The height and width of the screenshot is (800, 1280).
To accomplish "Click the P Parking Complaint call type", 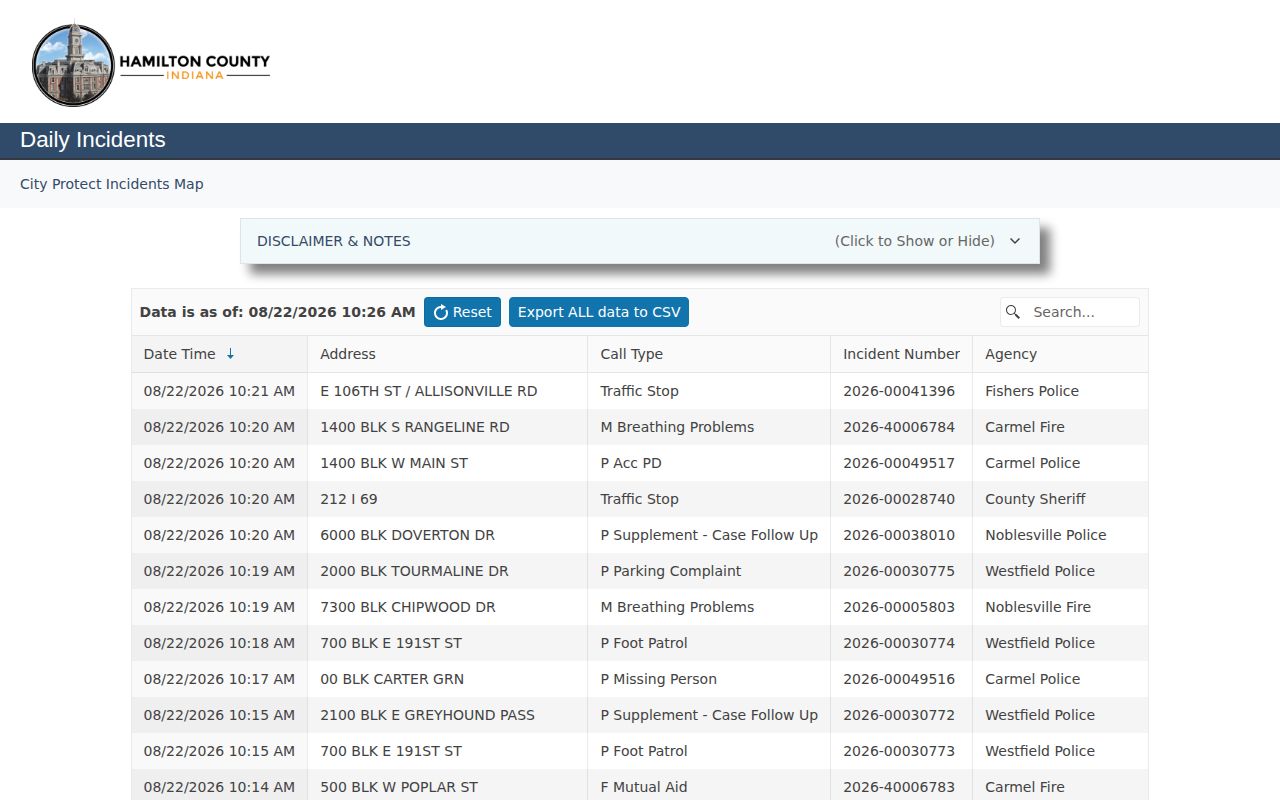I will (x=671, y=571).
